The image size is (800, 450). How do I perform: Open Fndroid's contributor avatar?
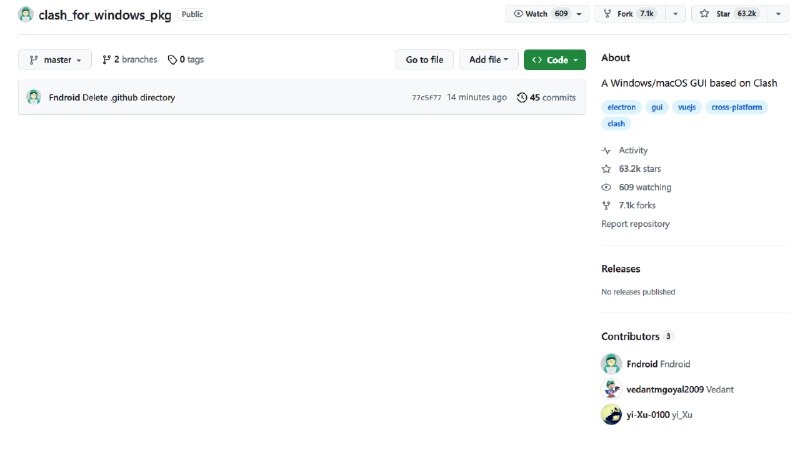611,364
